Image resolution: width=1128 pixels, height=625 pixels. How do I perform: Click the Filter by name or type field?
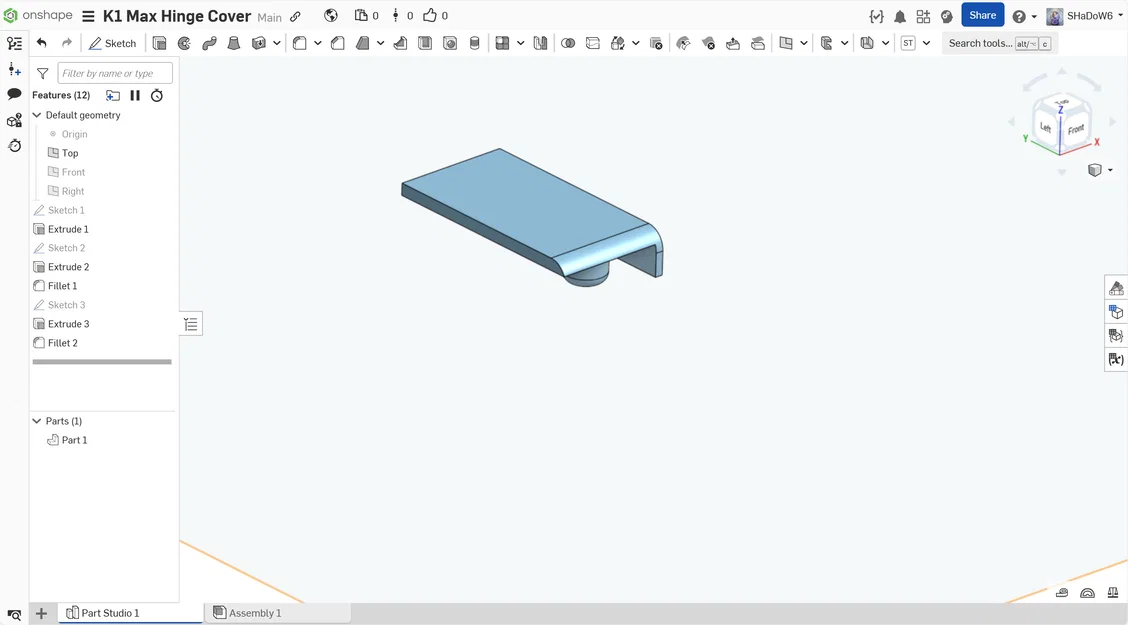click(x=115, y=73)
